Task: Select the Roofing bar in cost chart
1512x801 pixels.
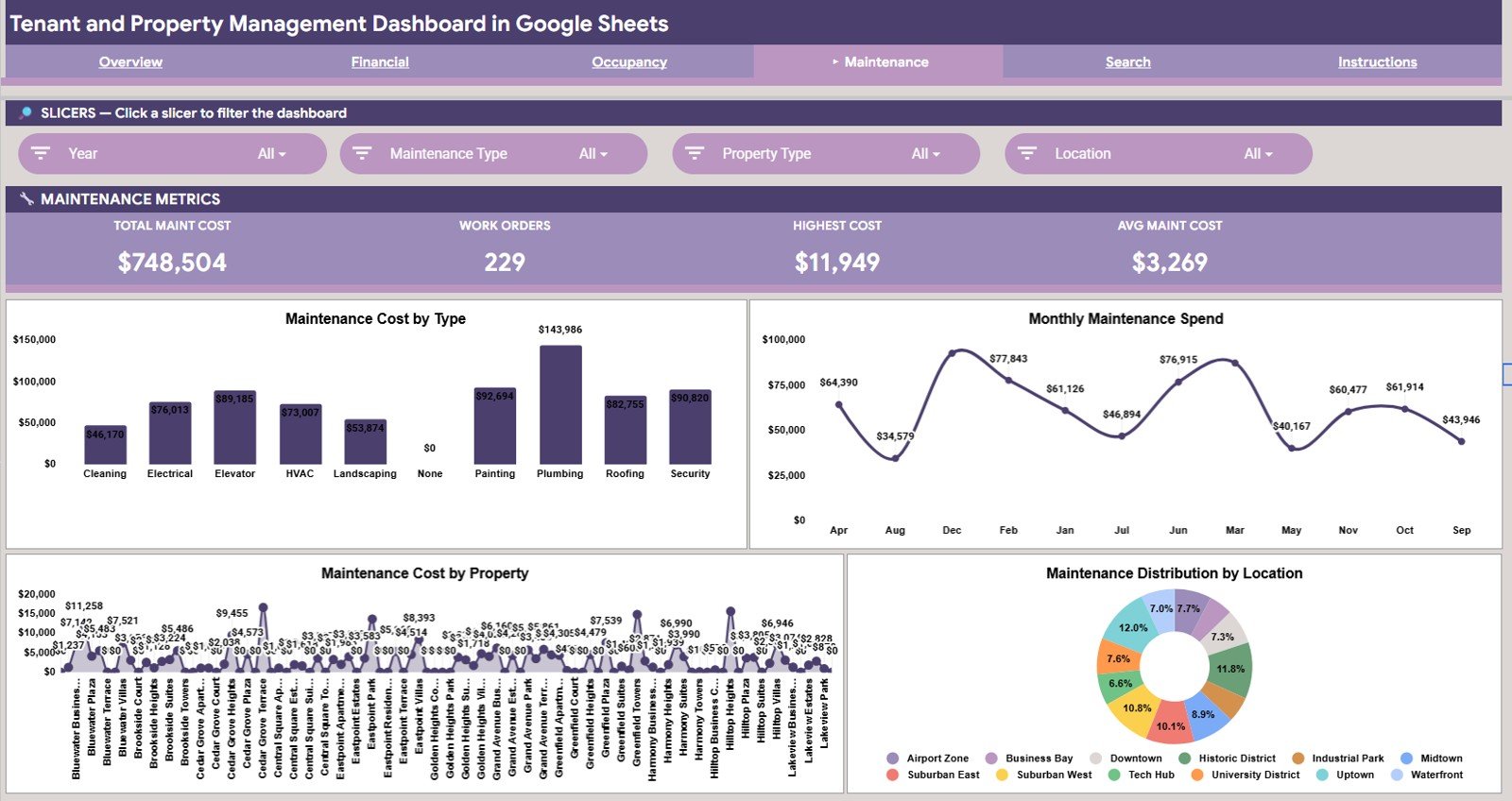Action: (x=626, y=430)
